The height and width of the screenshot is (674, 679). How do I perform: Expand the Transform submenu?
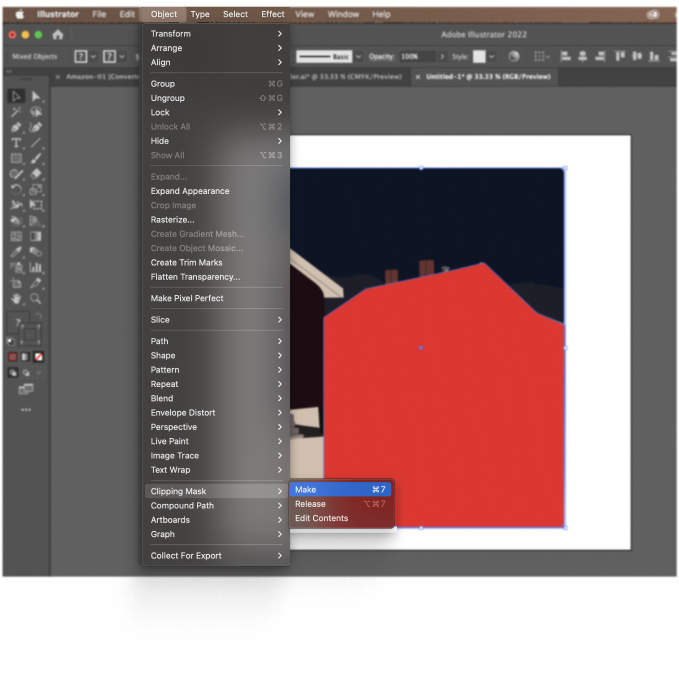click(216, 34)
